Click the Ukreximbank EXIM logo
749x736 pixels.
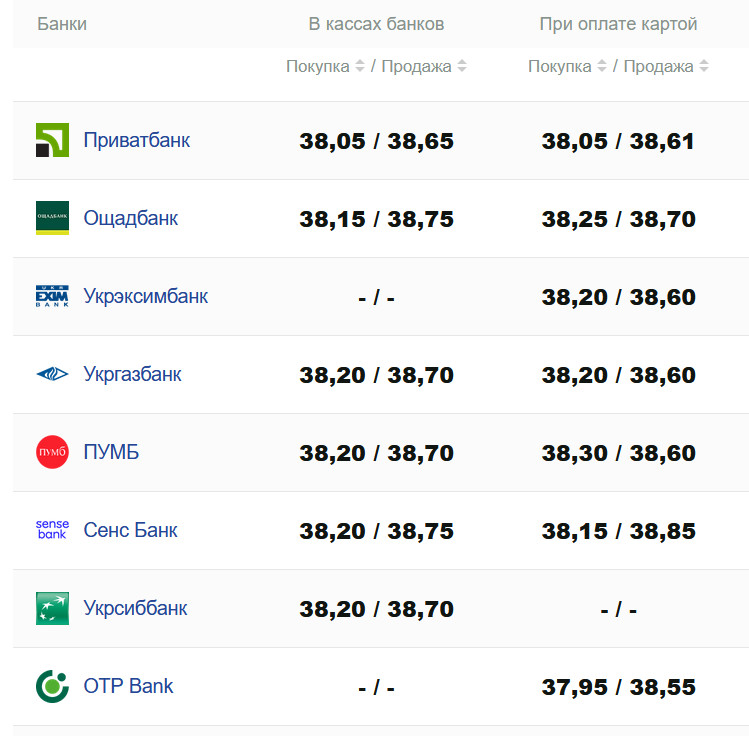point(52,296)
